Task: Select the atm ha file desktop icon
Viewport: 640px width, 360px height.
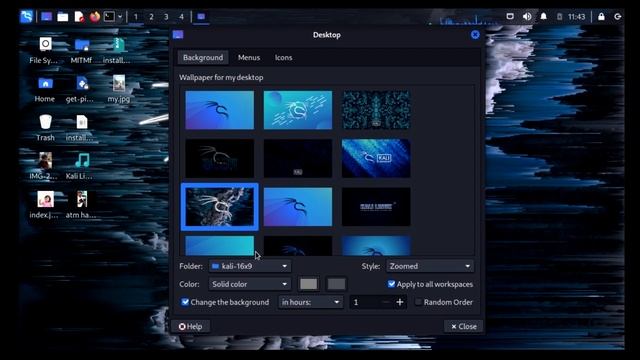Action: coord(81,205)
